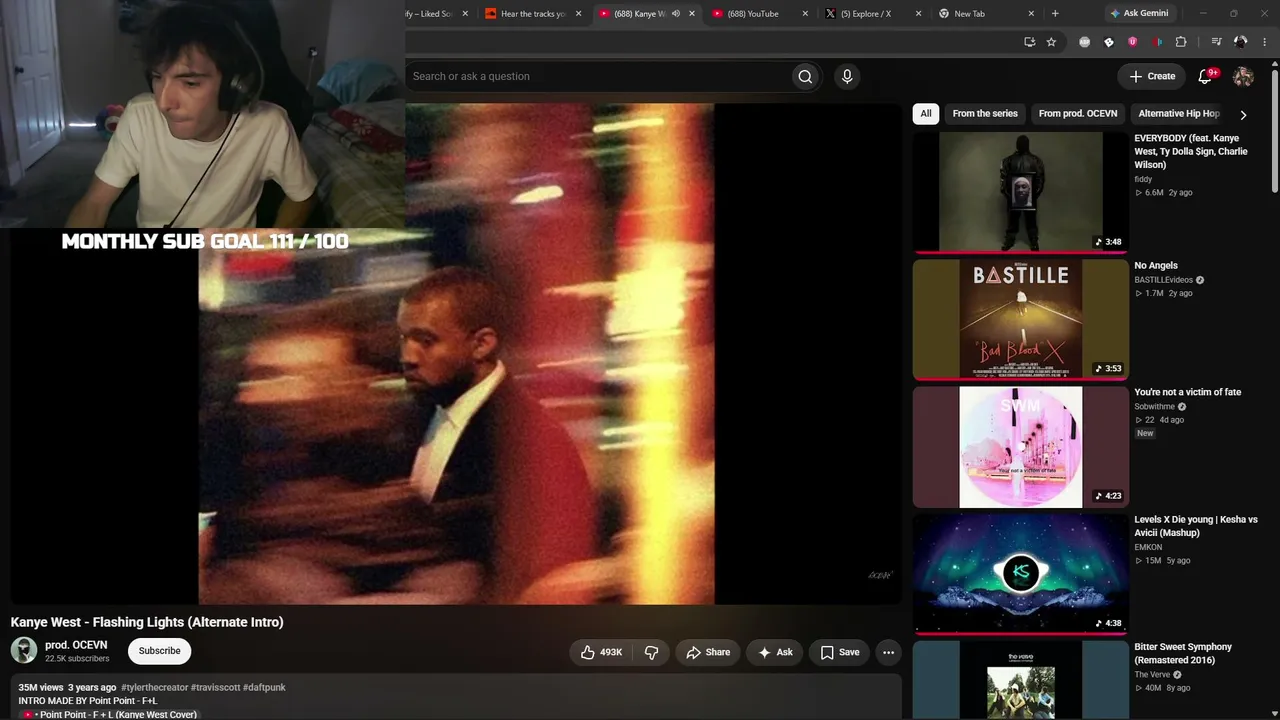This screenshot has width=1280, height=720.
Task: Click the prod. OCEVN channel name
Action: [76, 645]
